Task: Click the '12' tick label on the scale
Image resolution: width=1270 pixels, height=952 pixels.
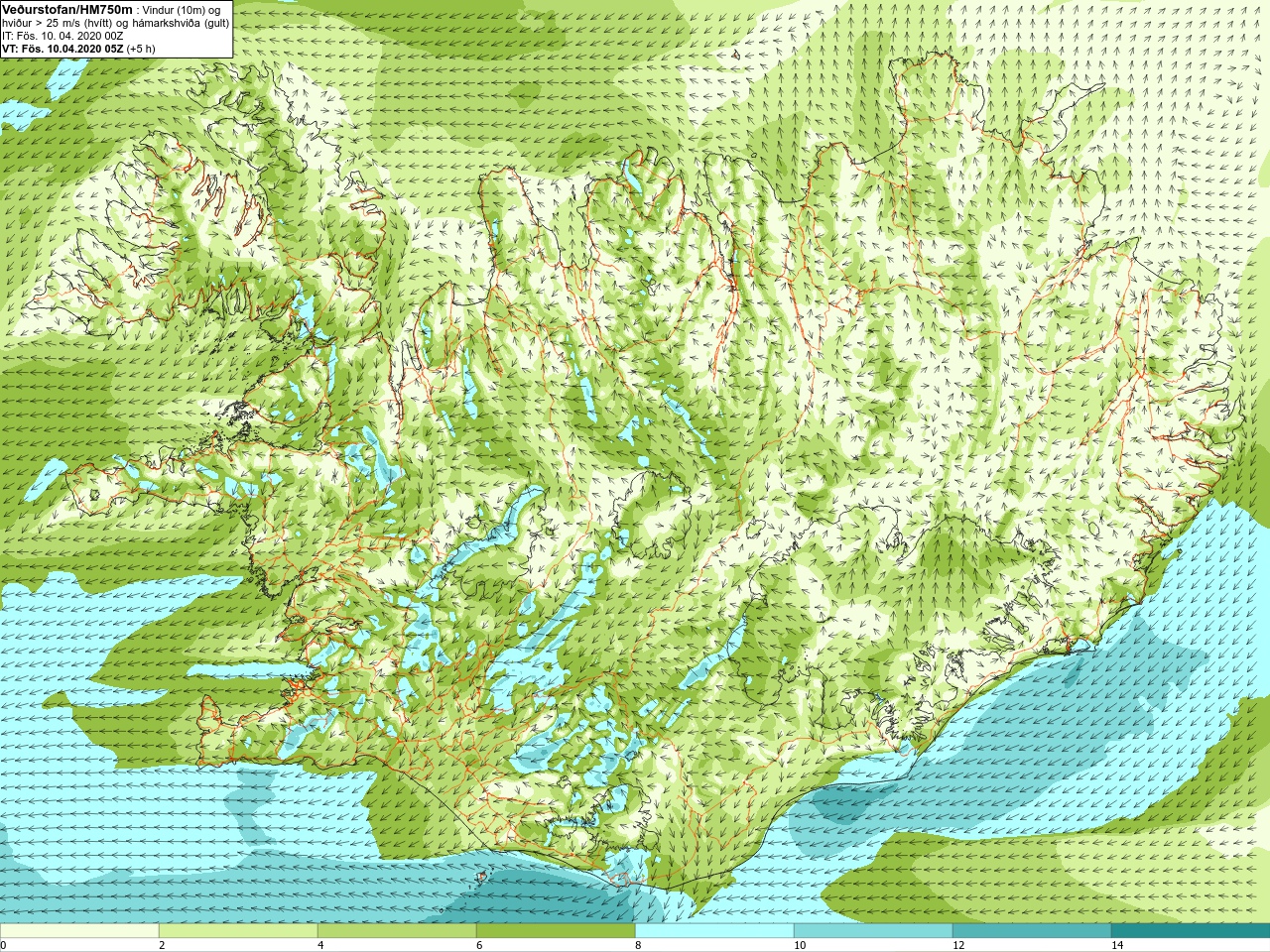Action: (x=958, y=945)
